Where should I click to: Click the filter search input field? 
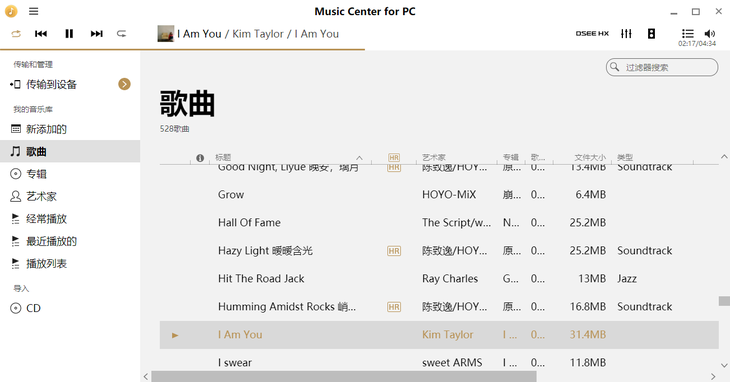[x=662, y=67]
